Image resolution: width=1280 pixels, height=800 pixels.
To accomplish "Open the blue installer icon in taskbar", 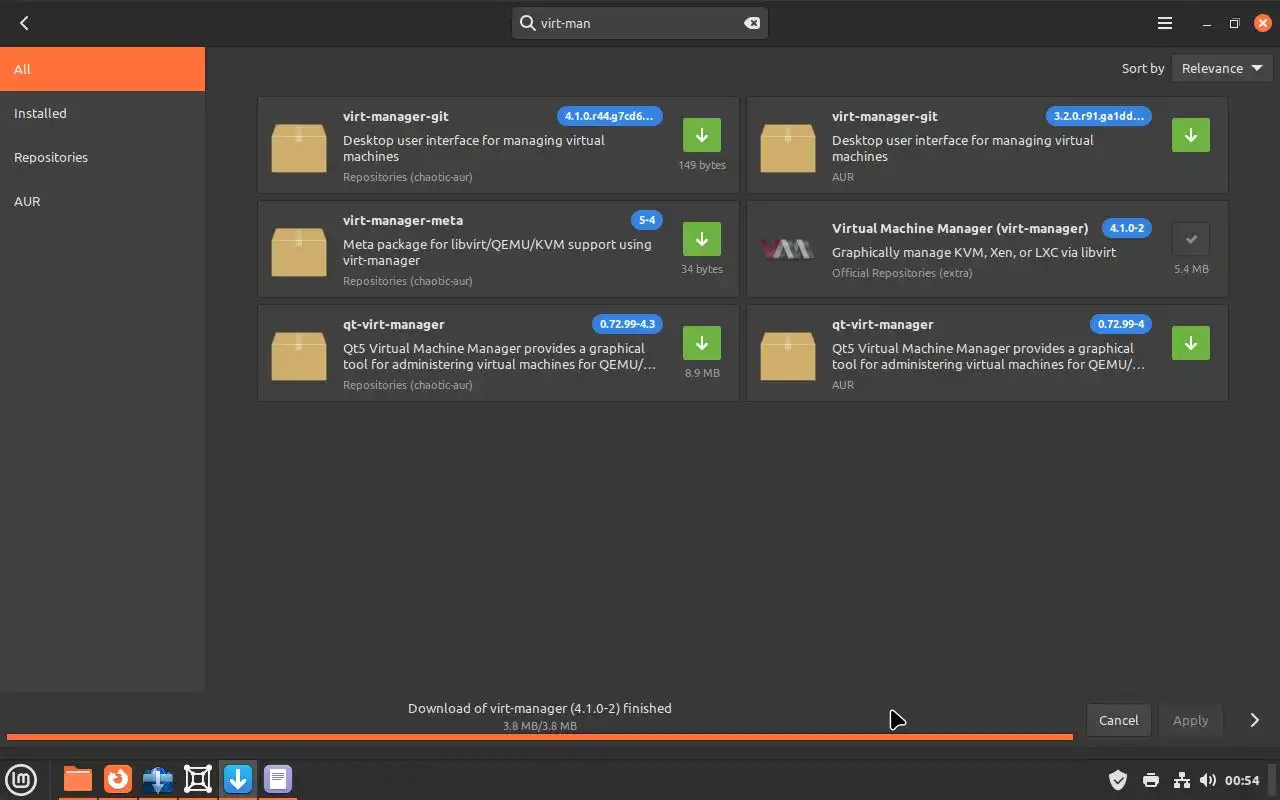I will pyautogui.click(x=158, y=779).
